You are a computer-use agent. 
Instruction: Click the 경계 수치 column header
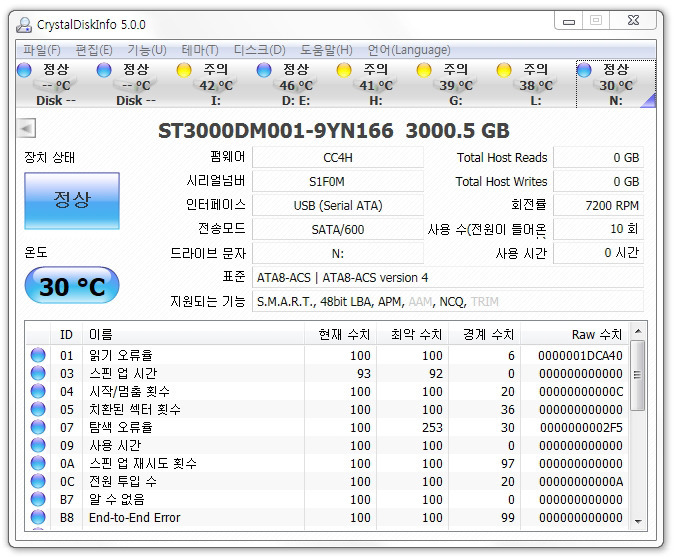[485, 334]
